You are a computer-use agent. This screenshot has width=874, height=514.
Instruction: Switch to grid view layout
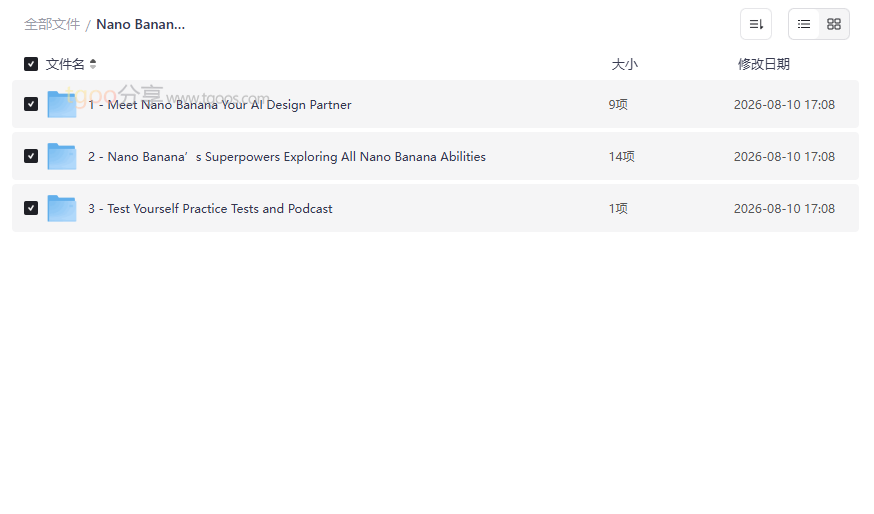pyautogui.click(x=834, y=24)
